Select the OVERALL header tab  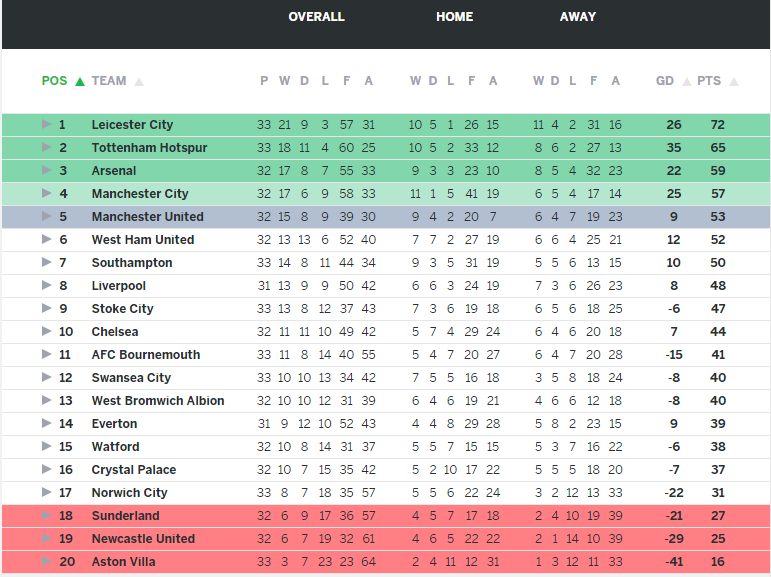(316, 17)
